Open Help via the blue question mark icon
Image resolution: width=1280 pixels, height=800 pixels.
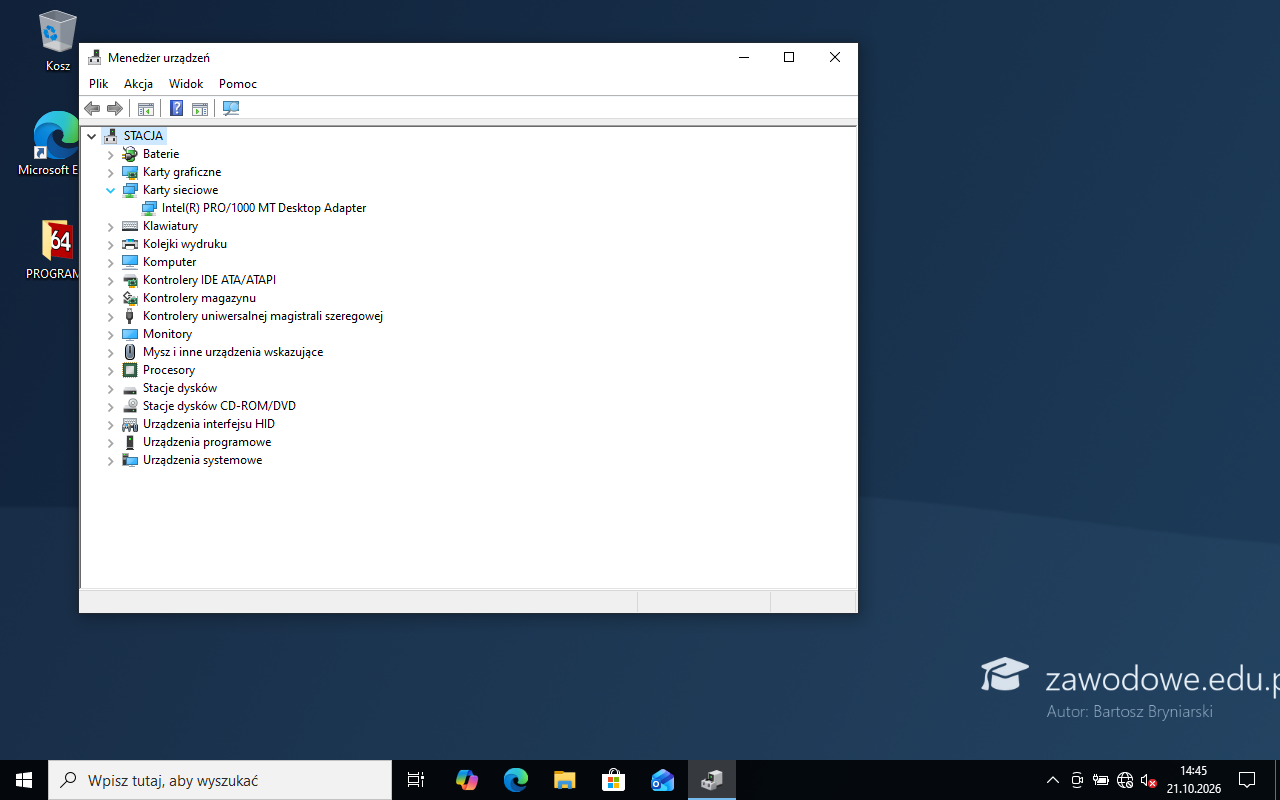tap(176, 108)
